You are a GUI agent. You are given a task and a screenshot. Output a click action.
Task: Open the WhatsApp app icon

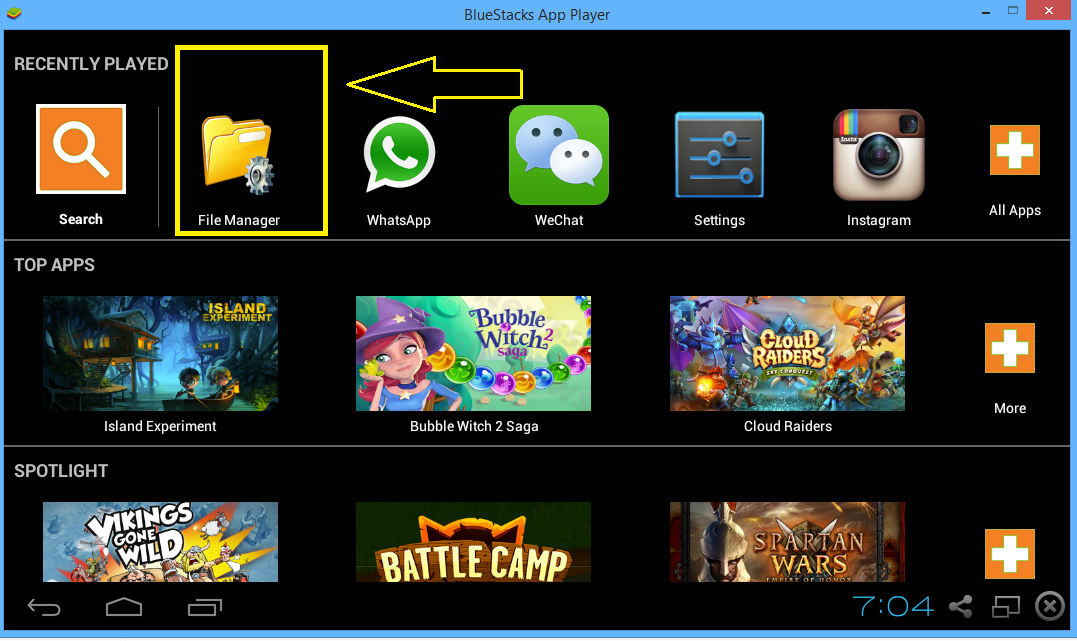(x=399, y=154)
